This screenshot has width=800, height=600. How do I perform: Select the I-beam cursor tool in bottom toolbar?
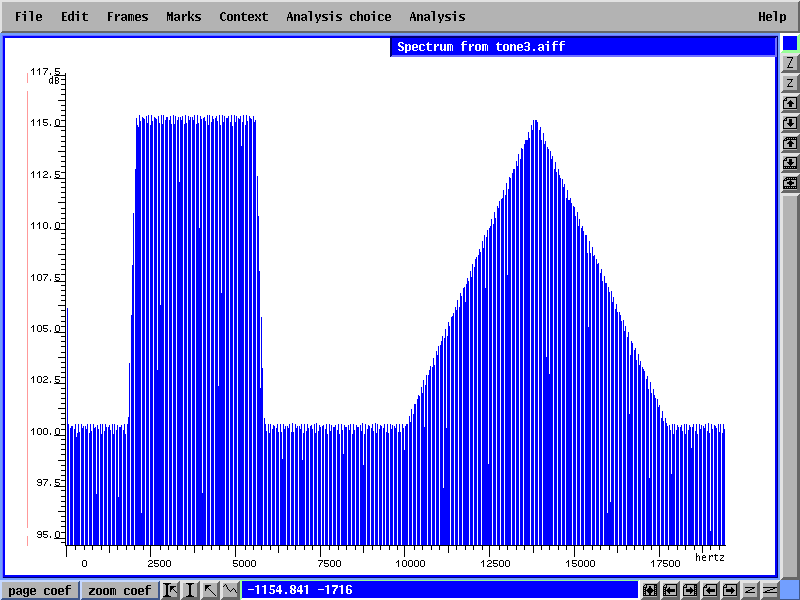[190, 590]
